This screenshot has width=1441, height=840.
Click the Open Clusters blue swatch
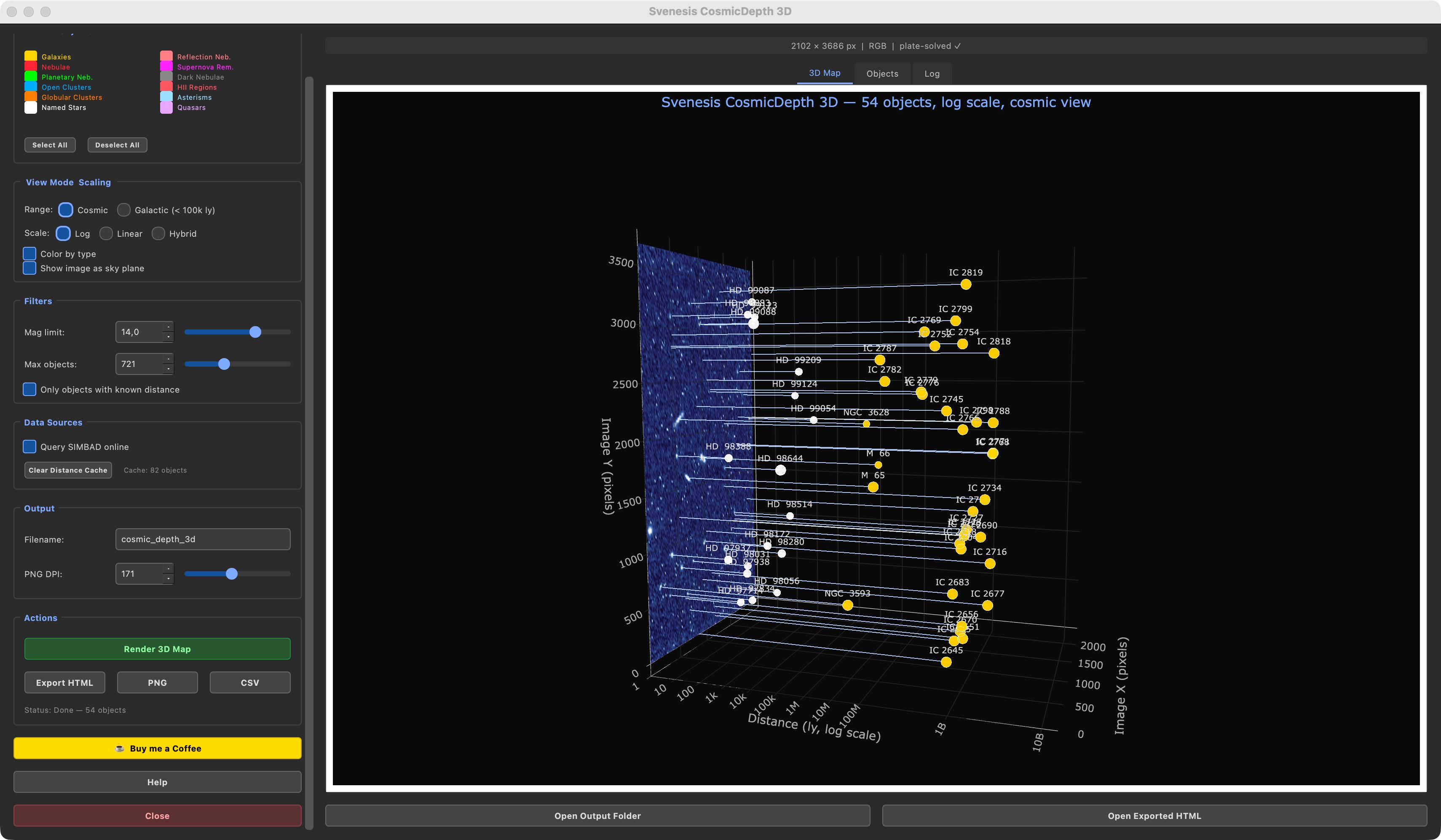click(x=30, y=87)
